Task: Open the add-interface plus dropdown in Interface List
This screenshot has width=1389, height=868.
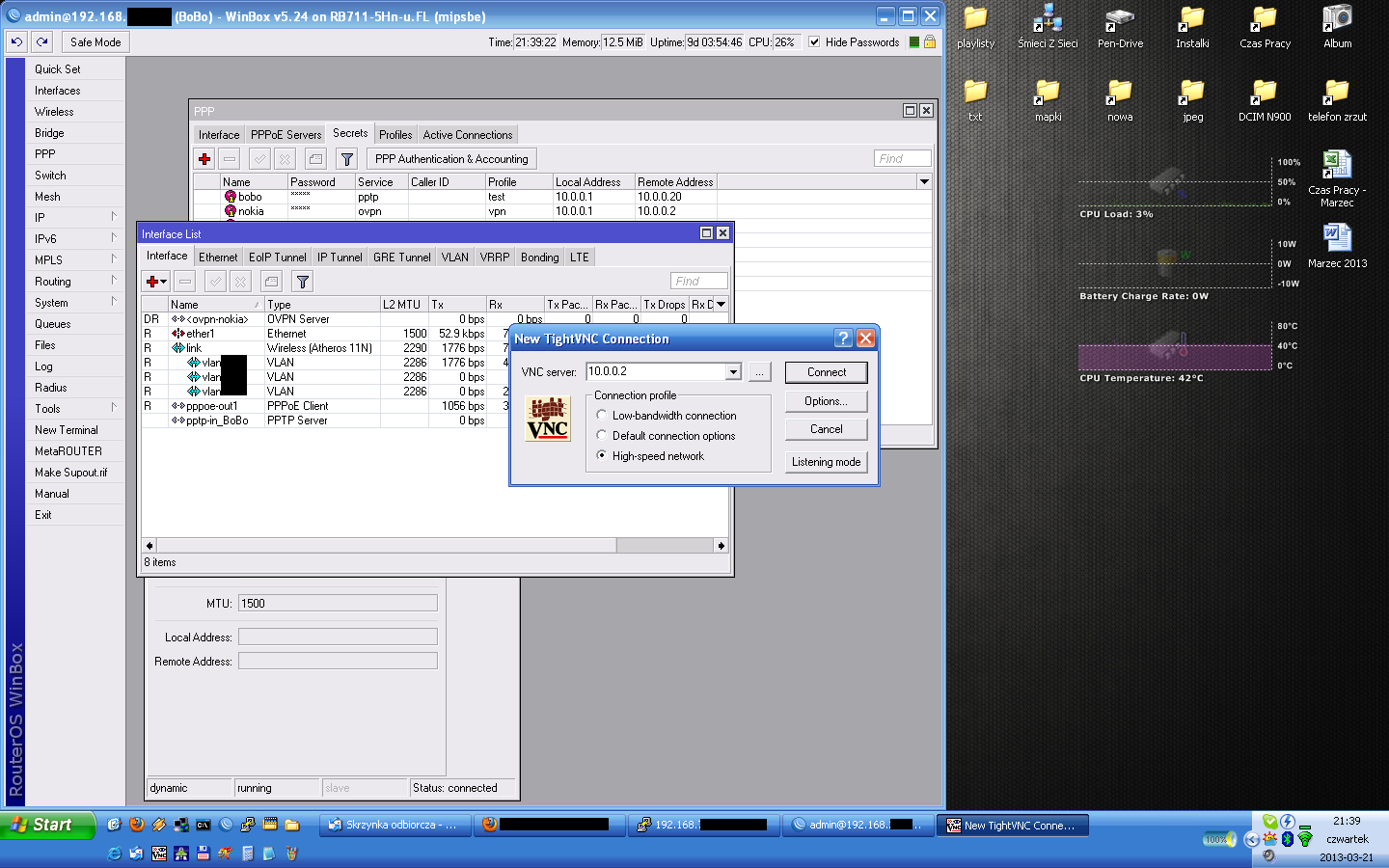Action: (x=155, y=282)
